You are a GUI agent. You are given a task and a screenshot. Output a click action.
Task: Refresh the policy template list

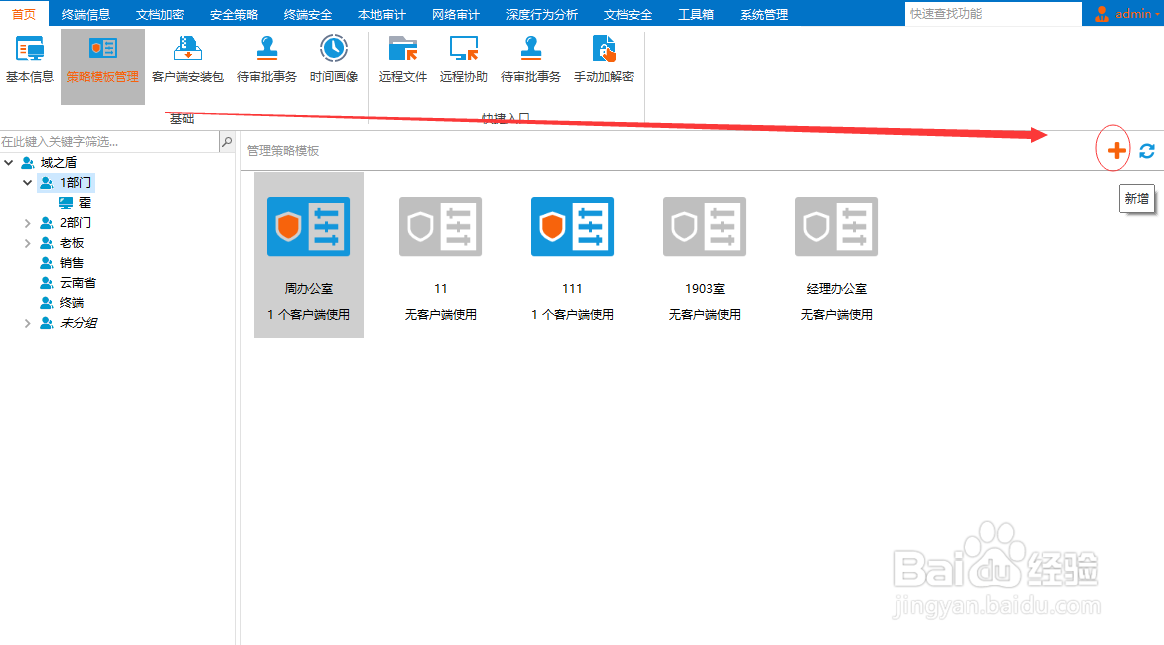(x=1147, y=149)
